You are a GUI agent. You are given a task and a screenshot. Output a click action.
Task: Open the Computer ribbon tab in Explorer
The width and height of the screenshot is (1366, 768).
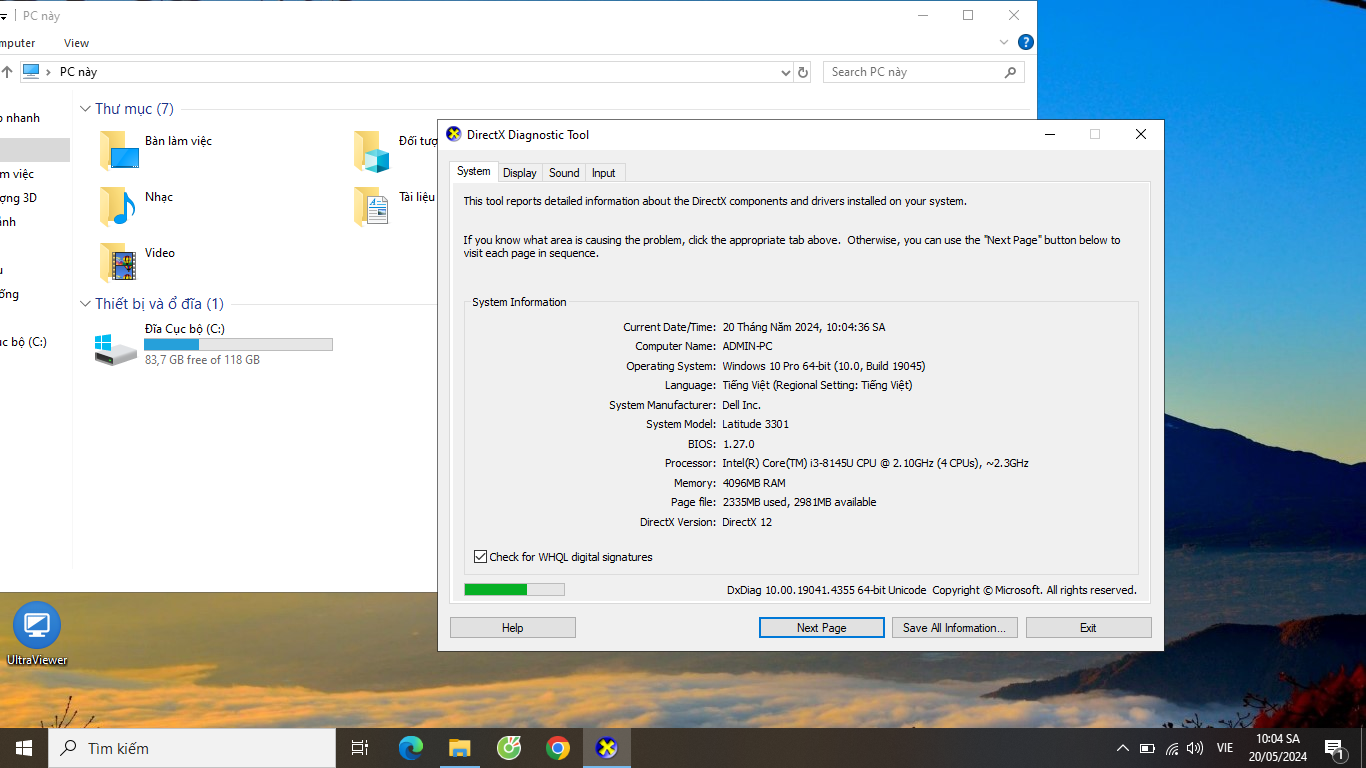point(18,43)
